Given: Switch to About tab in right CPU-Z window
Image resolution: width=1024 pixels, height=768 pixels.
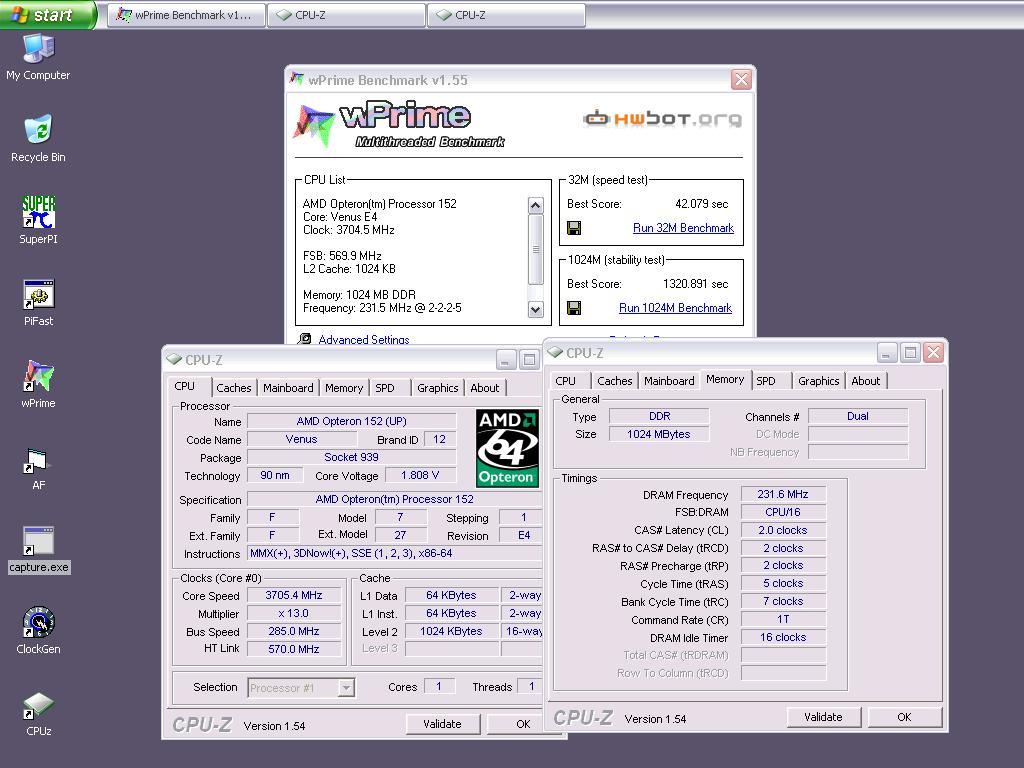Looking at the screenshot, I should [865, 381].
